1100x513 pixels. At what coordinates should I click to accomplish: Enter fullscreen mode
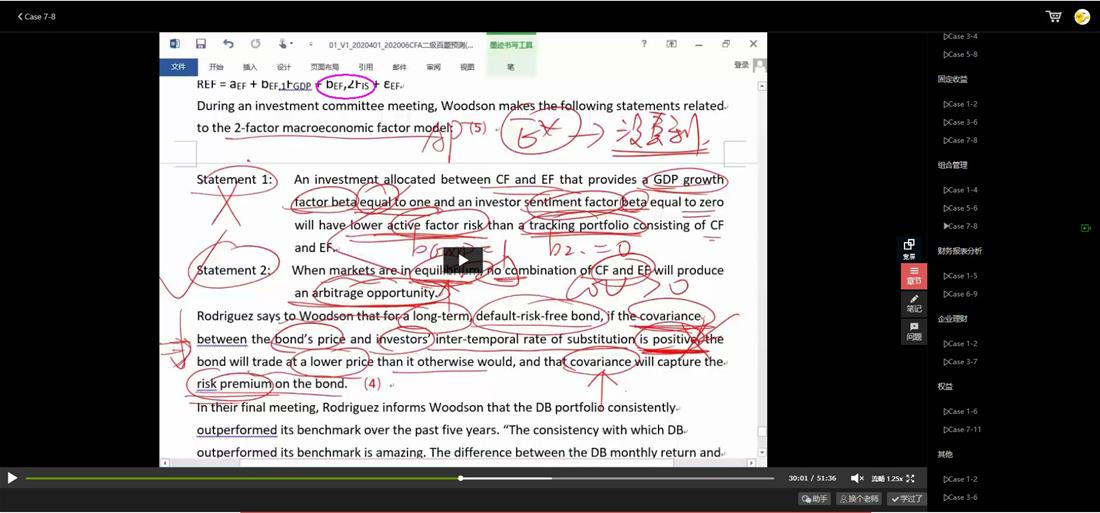point(910,478)
